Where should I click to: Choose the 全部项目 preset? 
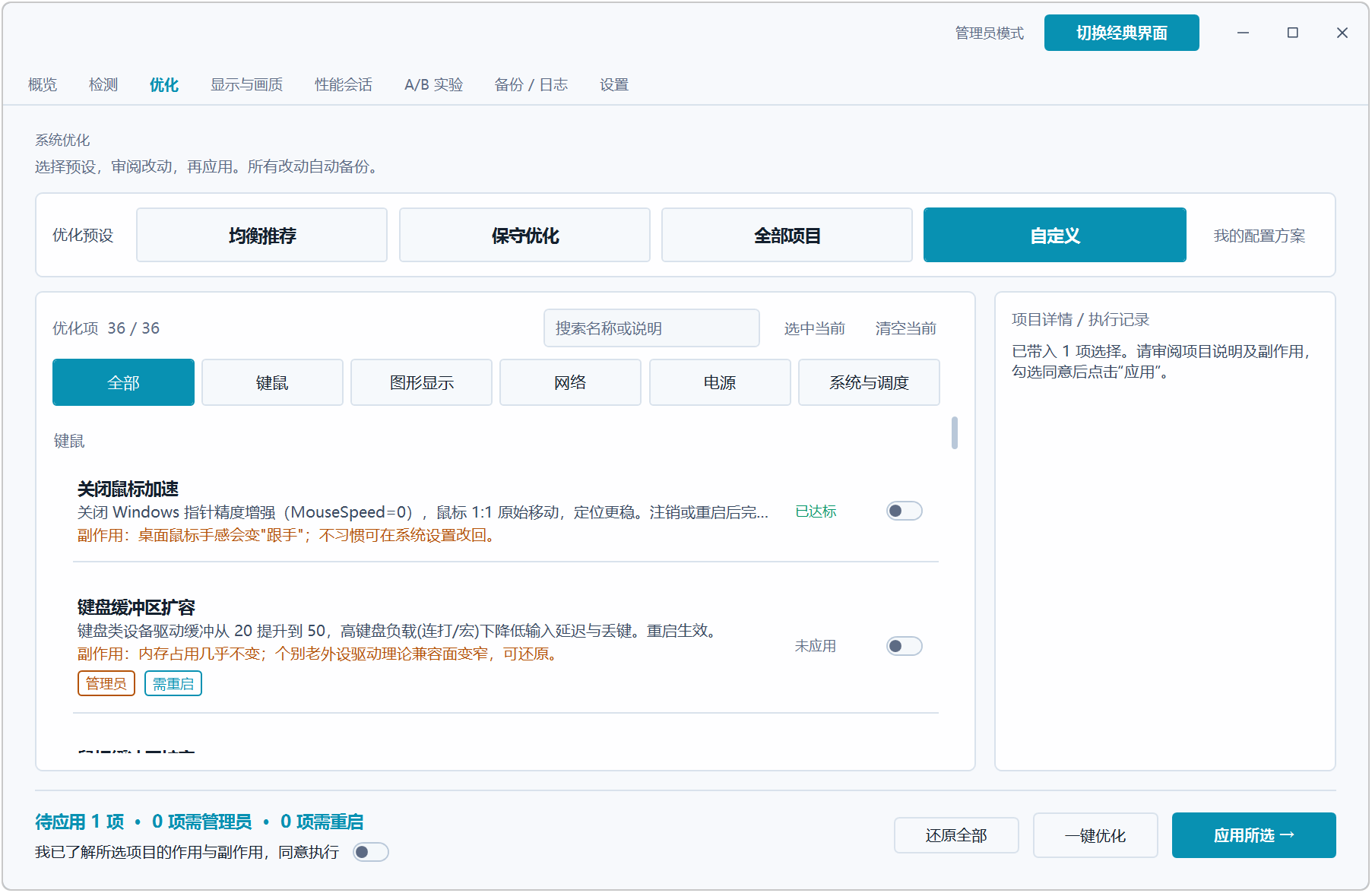(x=787, y=236)
